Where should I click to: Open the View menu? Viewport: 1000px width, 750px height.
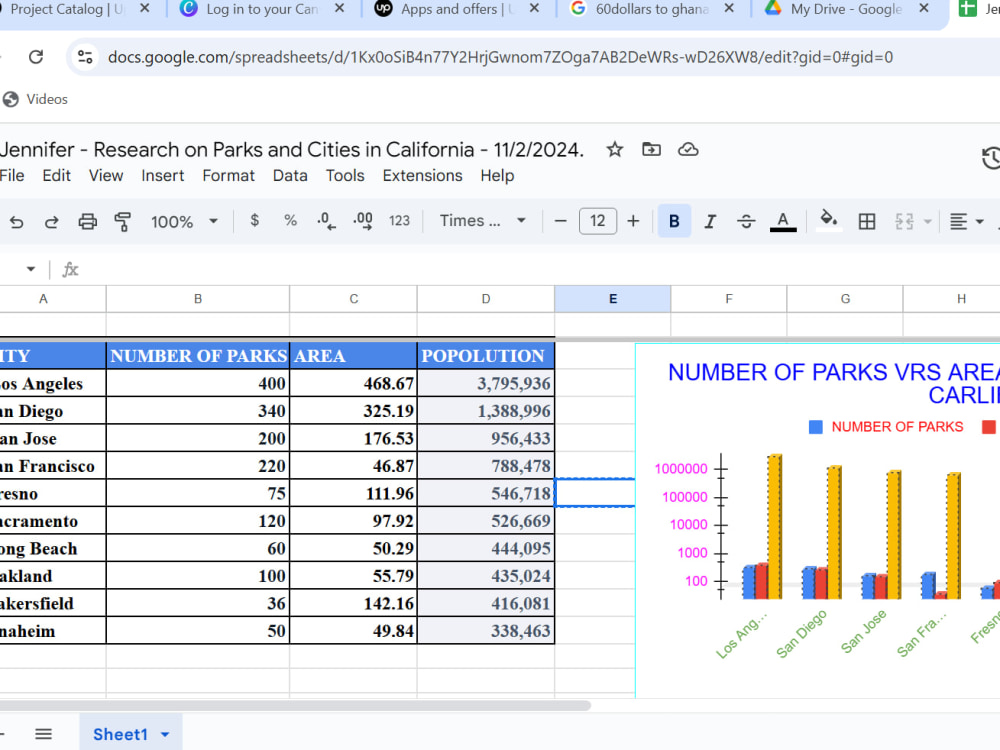click(x=106, y=175)
